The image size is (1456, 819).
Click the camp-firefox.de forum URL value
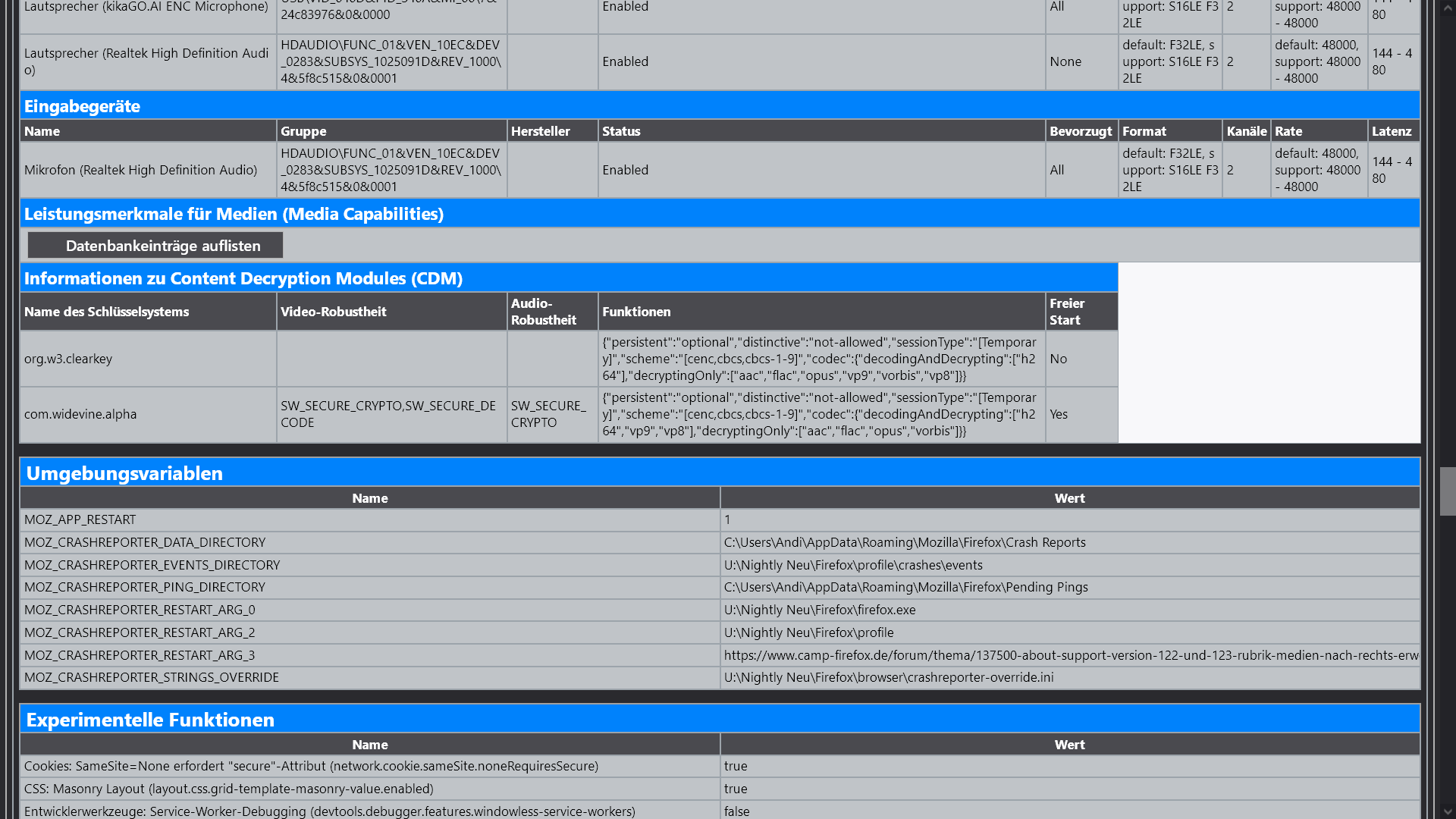(1069, 655)
